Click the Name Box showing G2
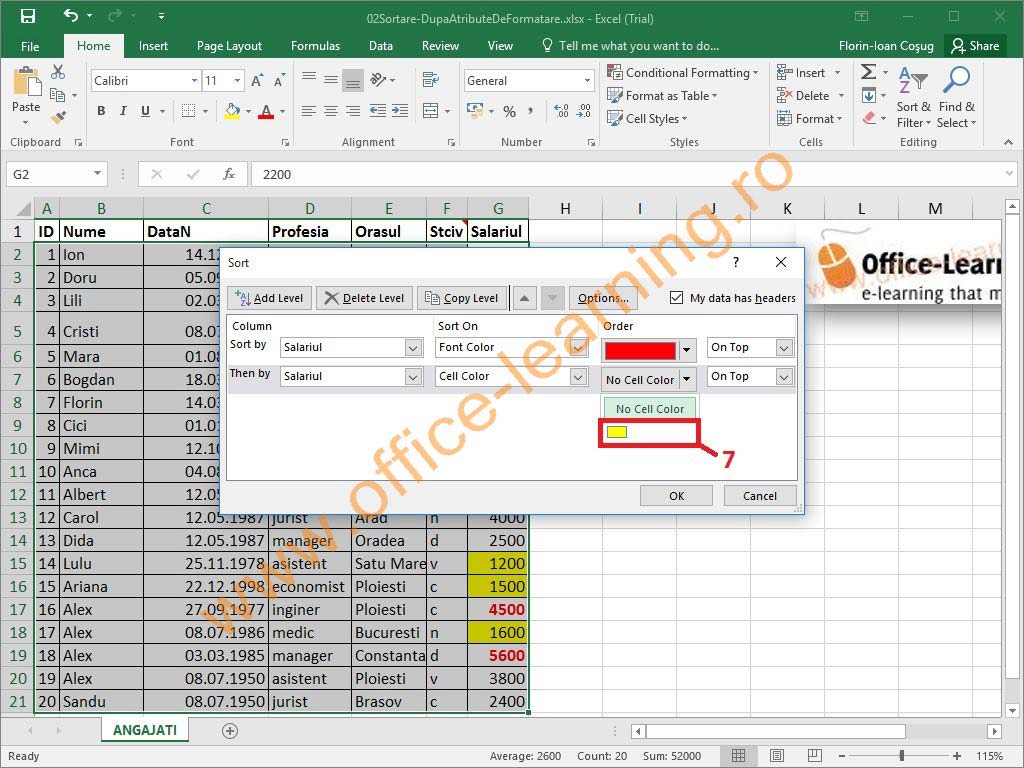 point(48,174)
